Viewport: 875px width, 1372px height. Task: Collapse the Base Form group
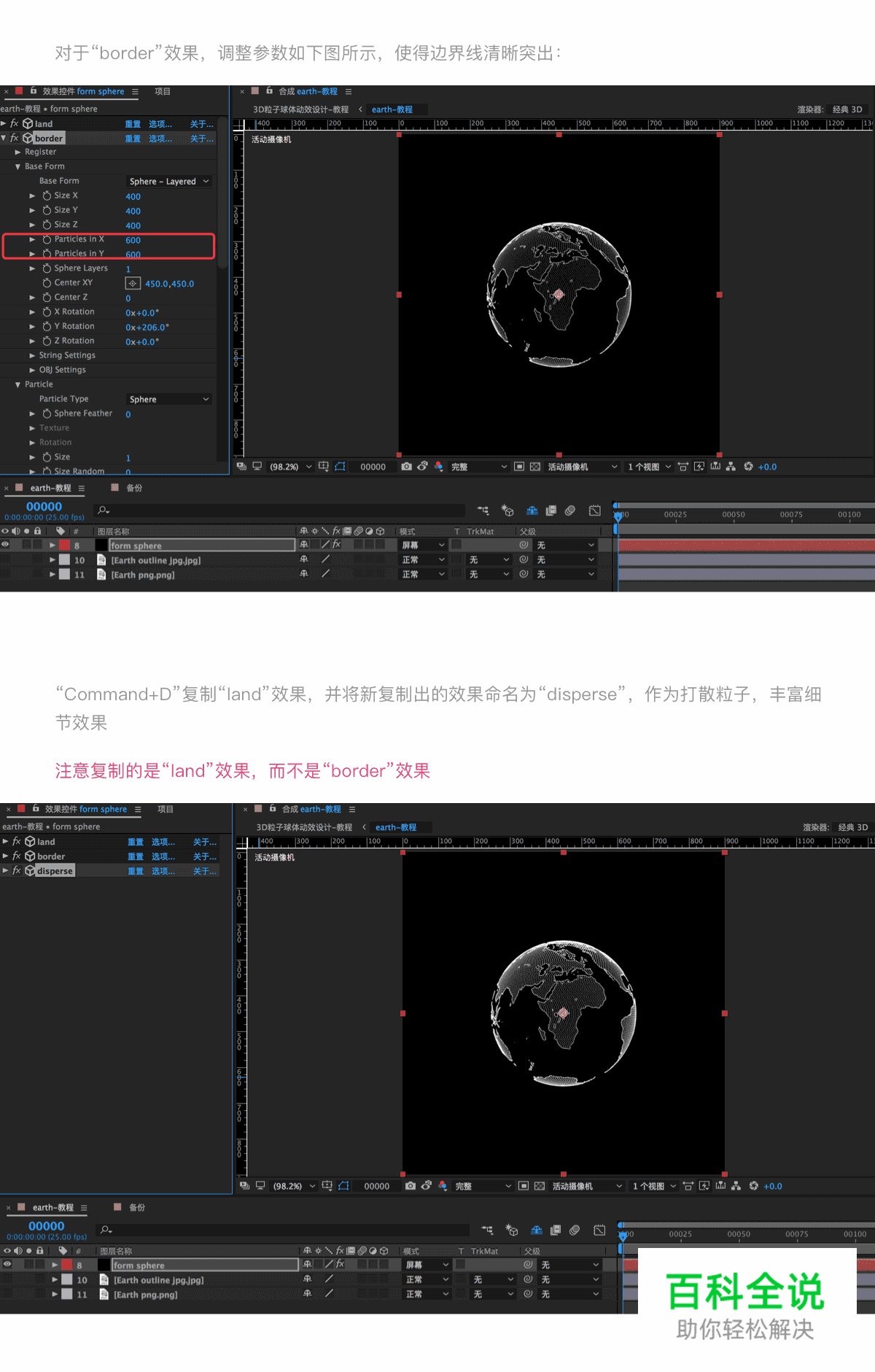click(x=17, y=167)
